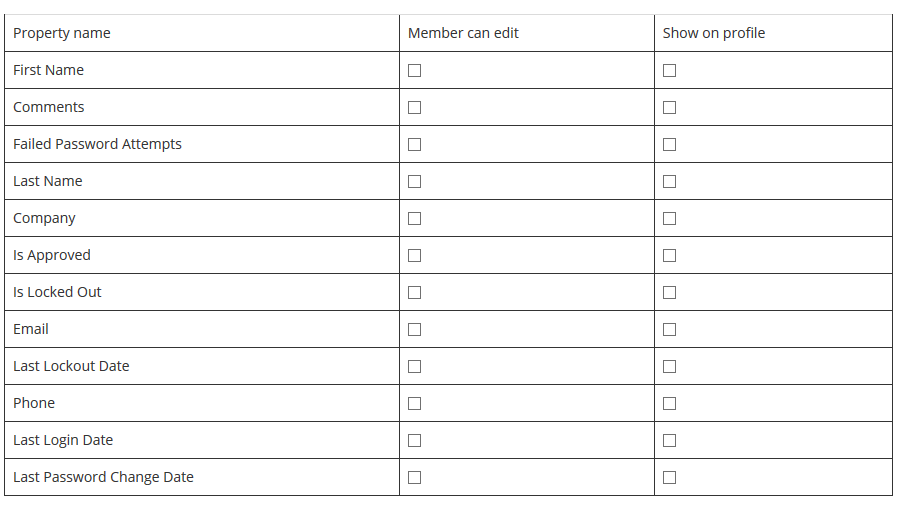This screenshot has height=512, width=906.
Task: Tick Show on profile for Email
Action: coord(669,329)
